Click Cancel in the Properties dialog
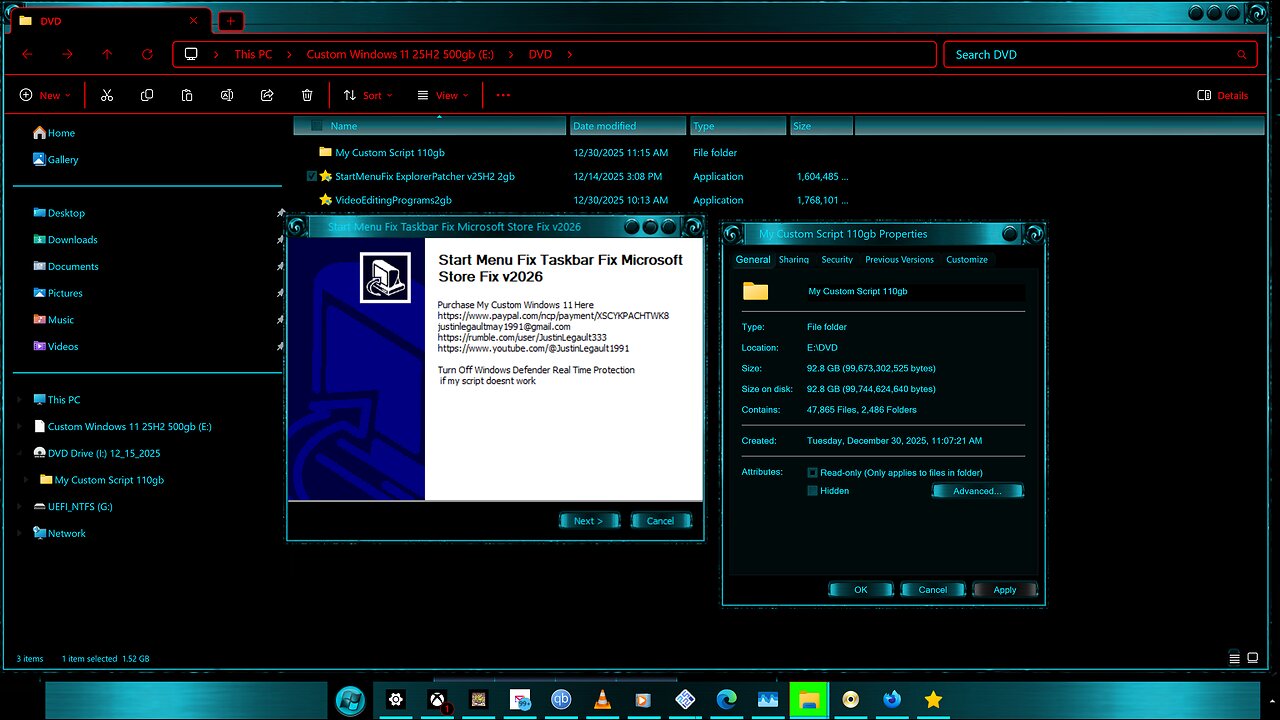The image size is (1280, 720). (932, 590)
